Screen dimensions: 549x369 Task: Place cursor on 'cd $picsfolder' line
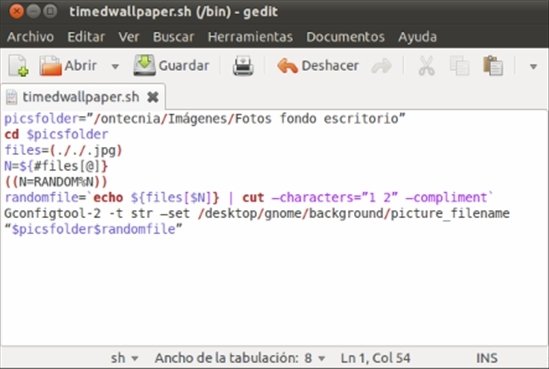(x=56, y=134)
